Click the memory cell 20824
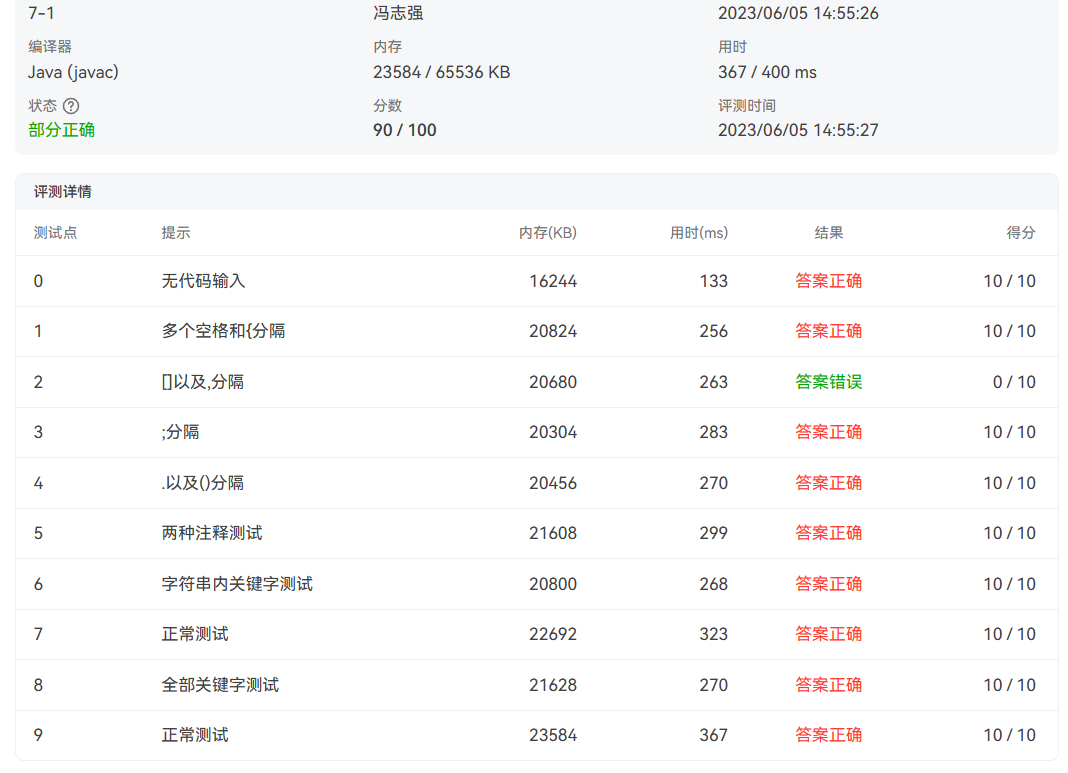This screenshot has width=1068, height=773. click(x=553, y=331)
